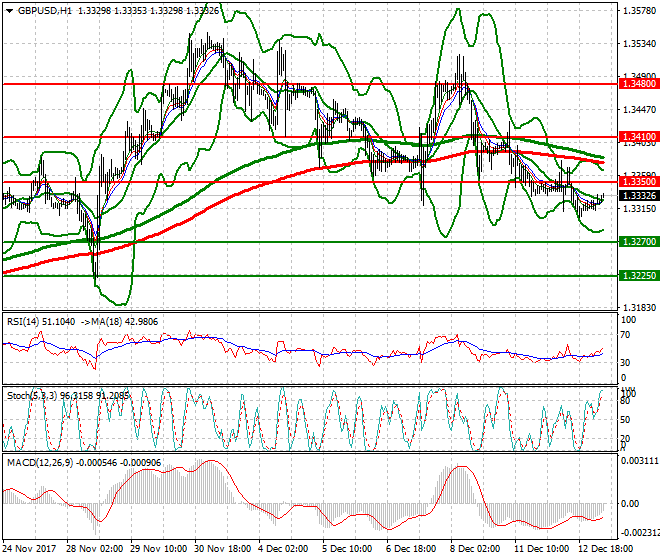Click the 24 Nov 2017 date label

(x=29, y=549)
